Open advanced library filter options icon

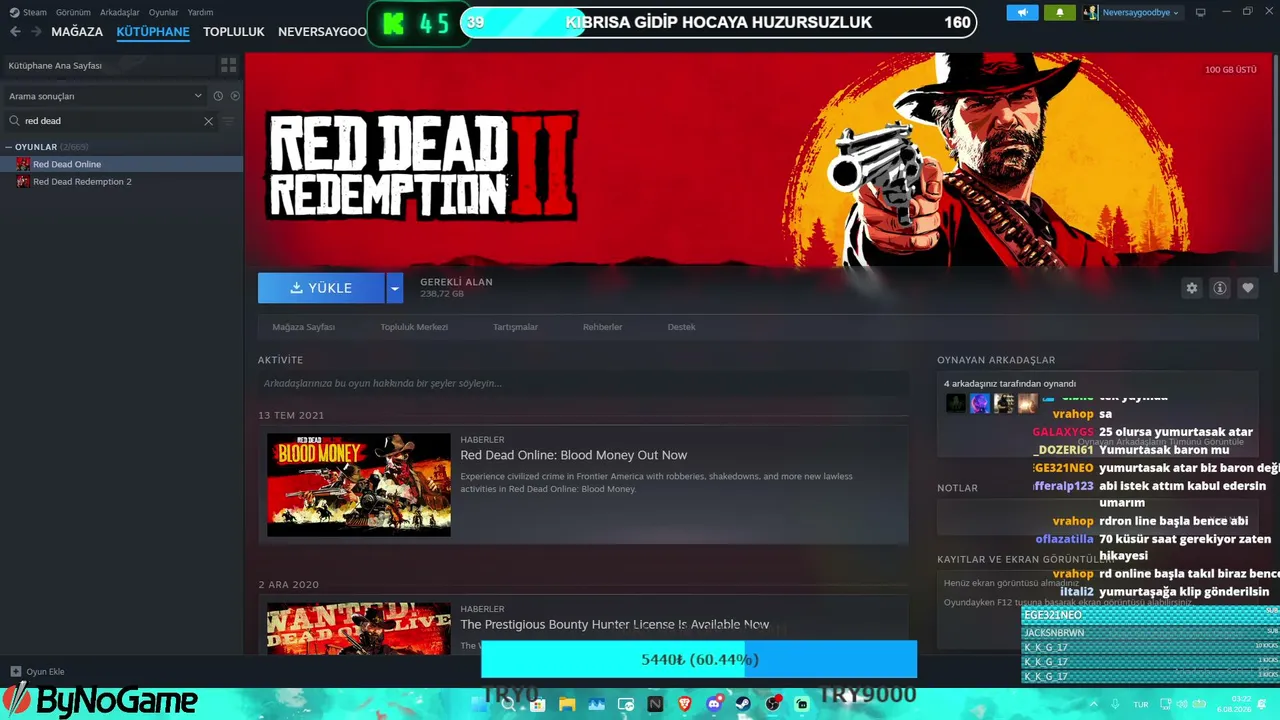click(x=228, y=121)
